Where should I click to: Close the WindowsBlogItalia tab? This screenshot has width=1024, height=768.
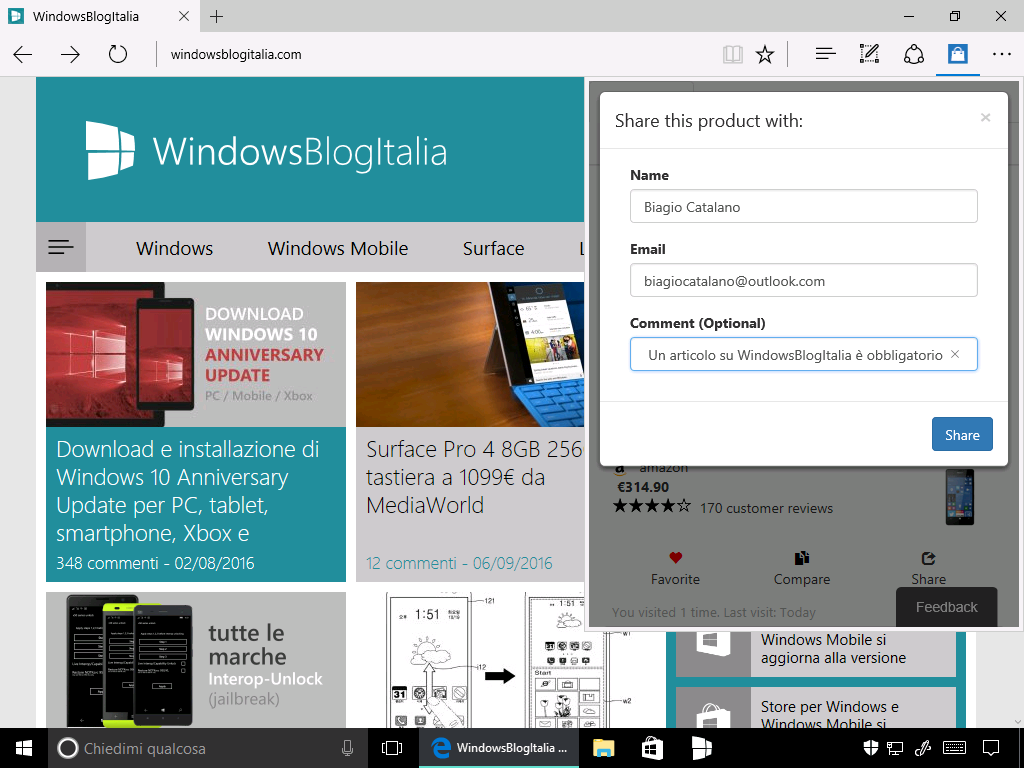tap(184, 16)
